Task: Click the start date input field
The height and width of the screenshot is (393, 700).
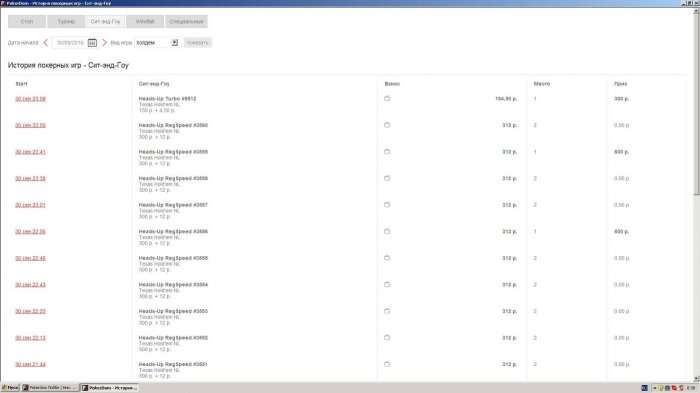Action: (69, 42)
